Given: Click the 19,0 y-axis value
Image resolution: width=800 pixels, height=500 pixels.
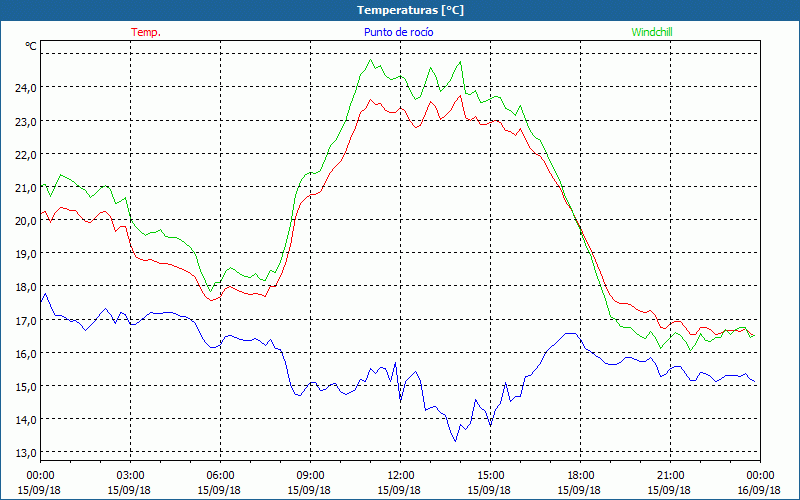Looking at the screenshot, I should pos(25,254).
